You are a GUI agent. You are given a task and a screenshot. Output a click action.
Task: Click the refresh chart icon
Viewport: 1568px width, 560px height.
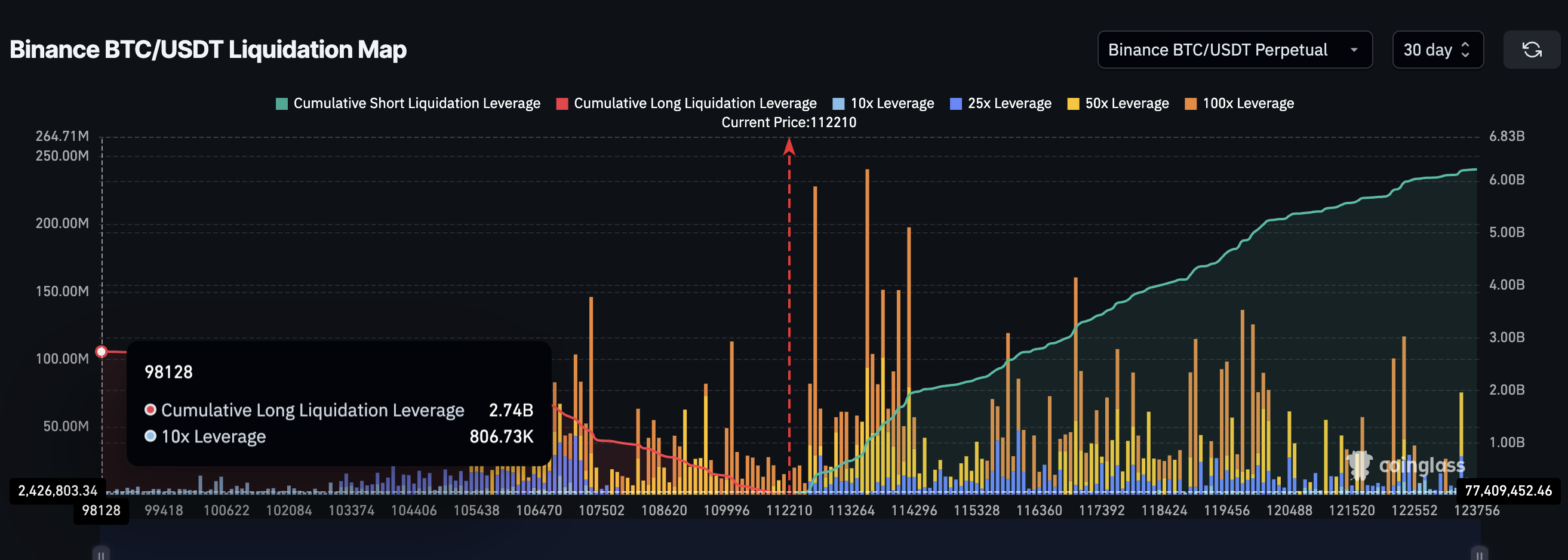[1532, 51]
